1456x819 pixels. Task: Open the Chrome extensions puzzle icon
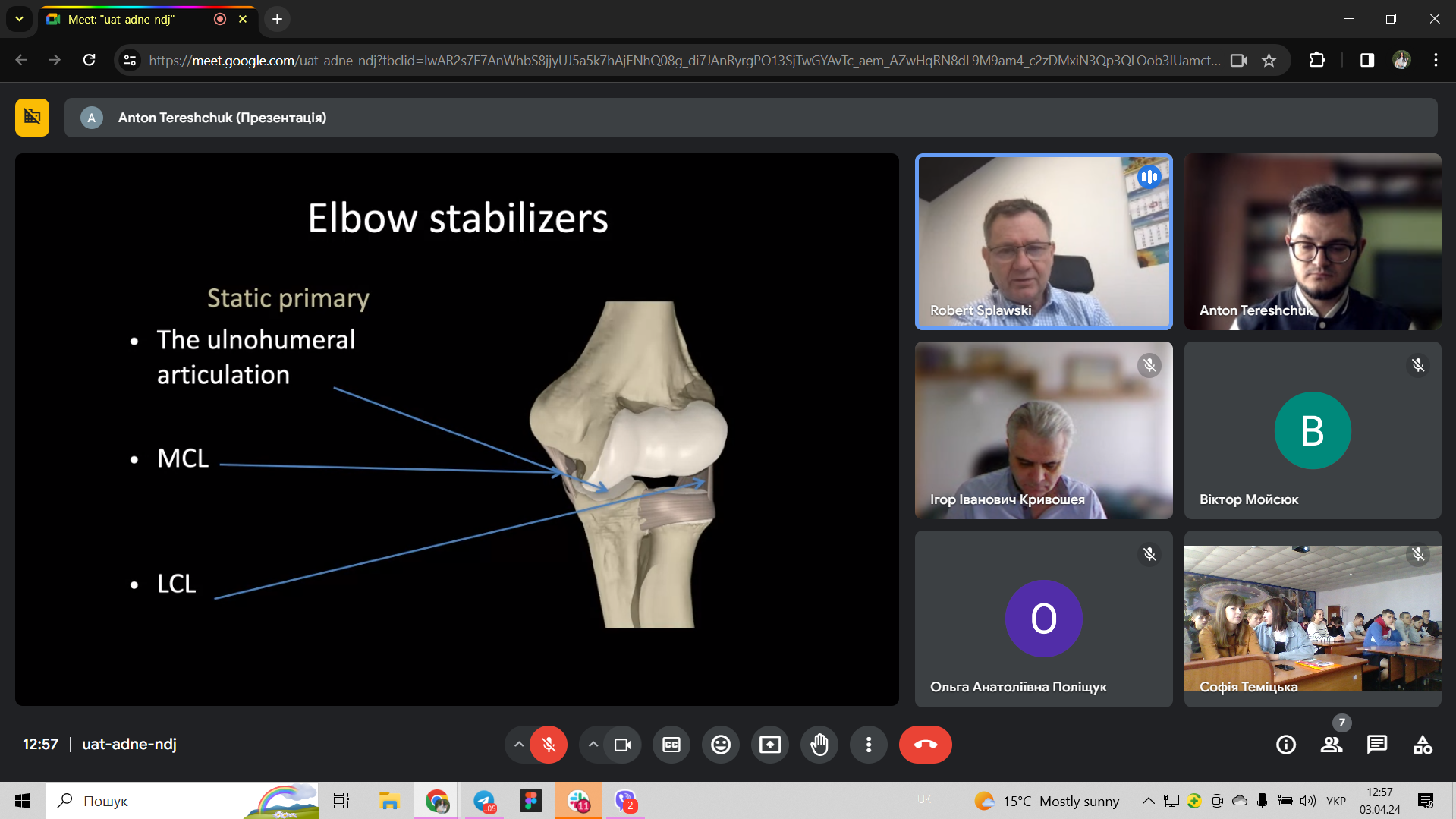[x=1317, y=60]
